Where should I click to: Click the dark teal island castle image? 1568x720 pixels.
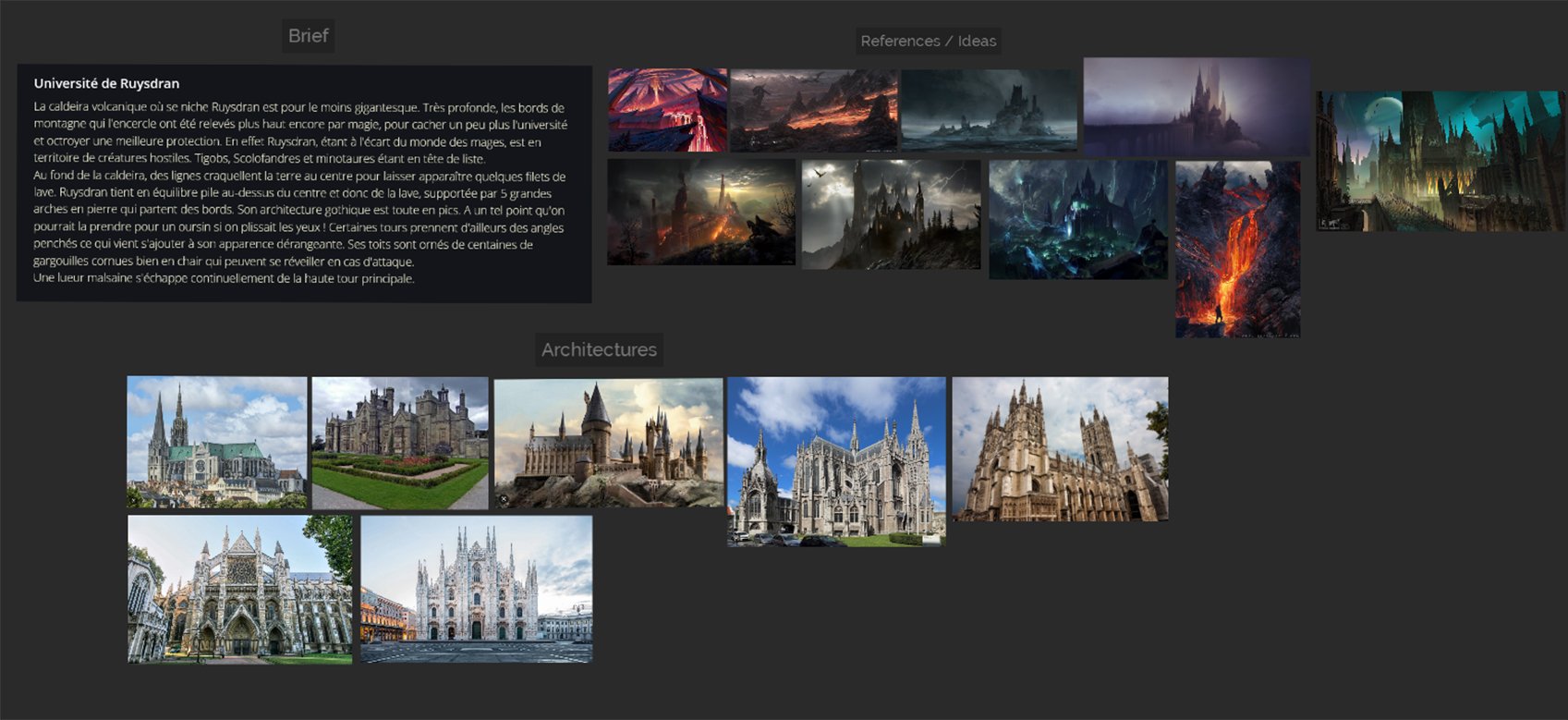pyautogui.click(x=989, y=110)
